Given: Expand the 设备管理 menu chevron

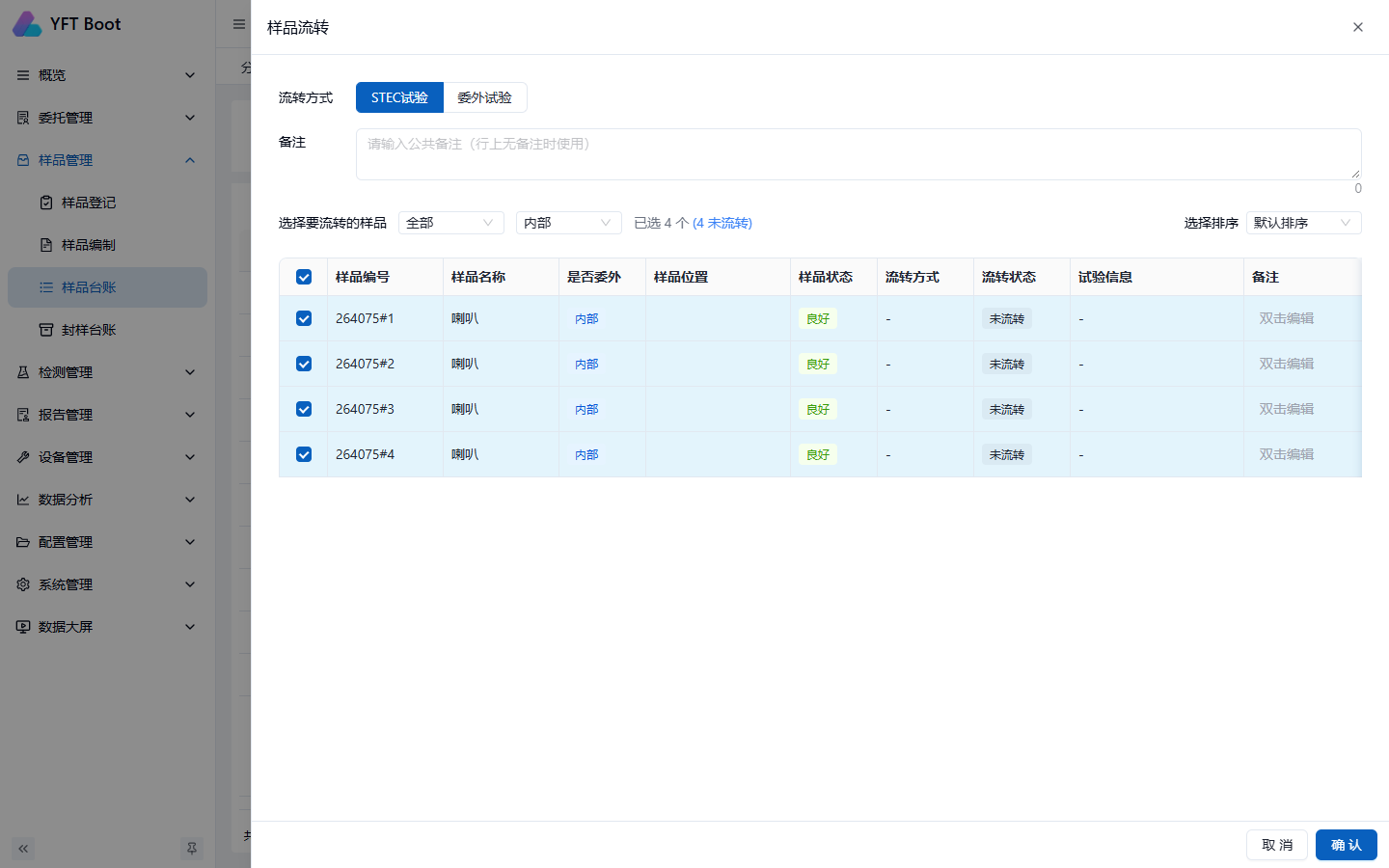Looking at the screenshot, I should 190,457.
